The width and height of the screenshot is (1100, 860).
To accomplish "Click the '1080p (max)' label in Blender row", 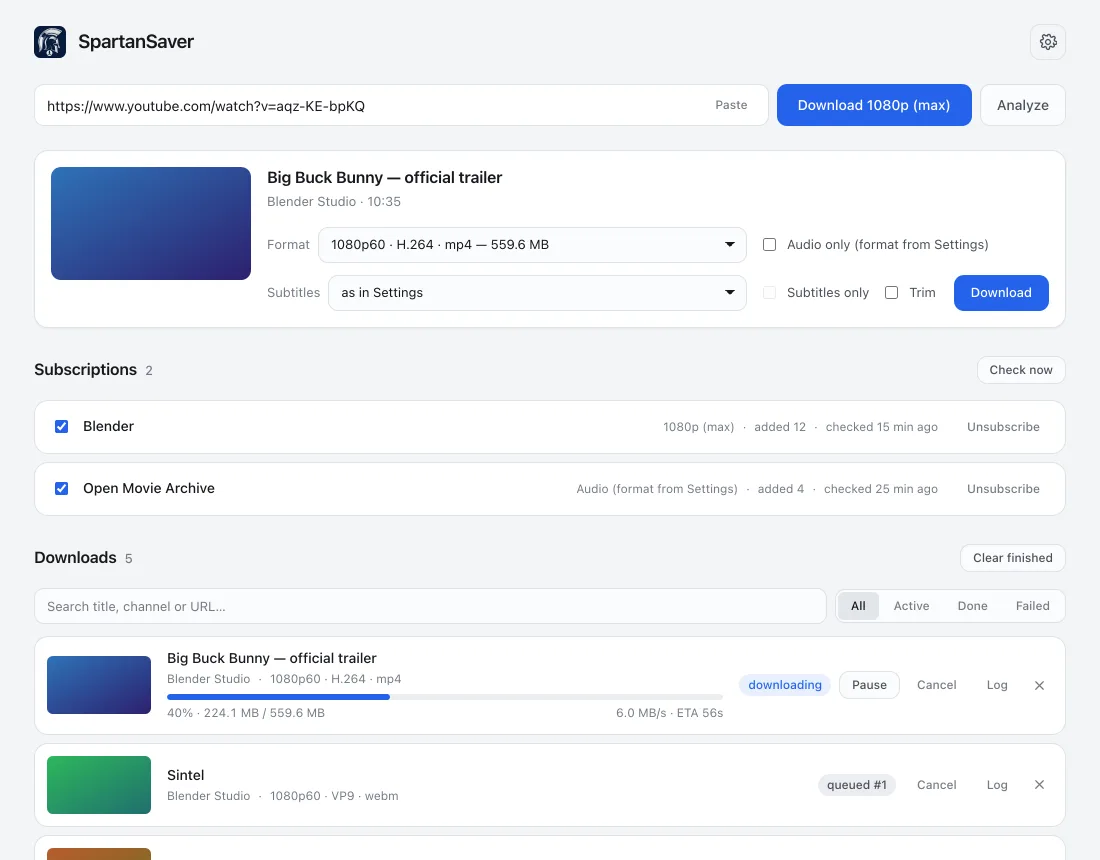I will click(x=699, y=426).
